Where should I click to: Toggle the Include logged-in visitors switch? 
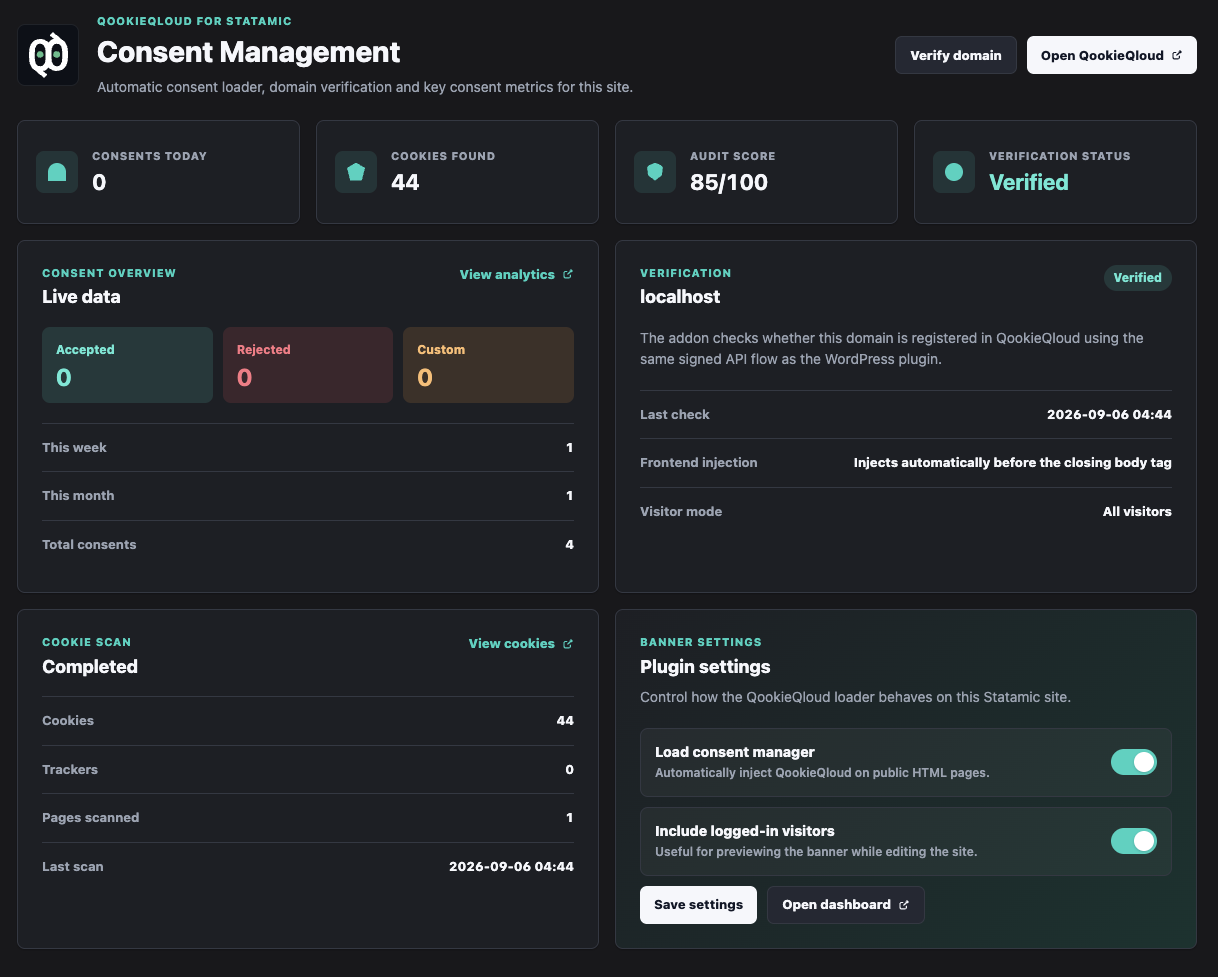(1134, 841)
